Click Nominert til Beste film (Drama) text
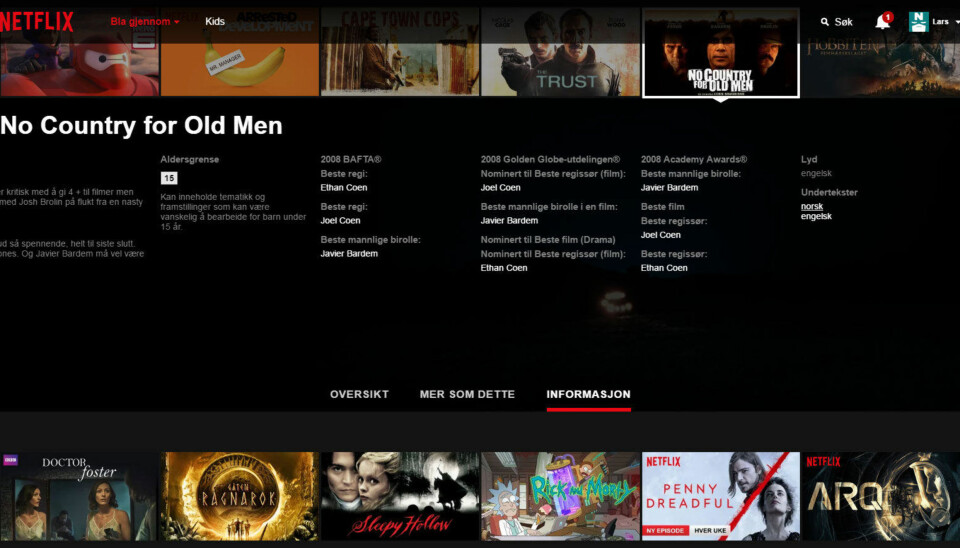The height and width of the screenshot is (548, 960). tap(548, 239)
